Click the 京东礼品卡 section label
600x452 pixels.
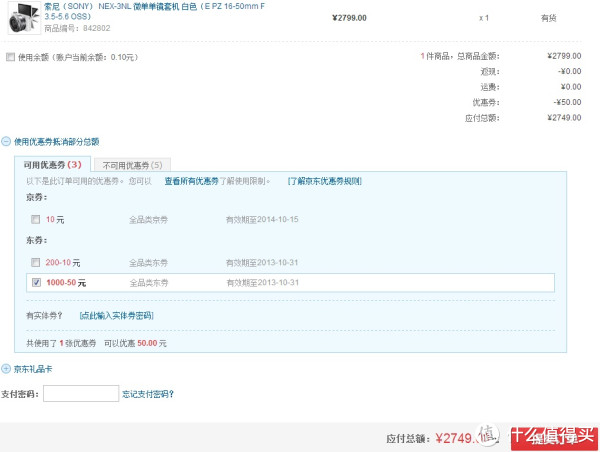[x=33, y=369]
